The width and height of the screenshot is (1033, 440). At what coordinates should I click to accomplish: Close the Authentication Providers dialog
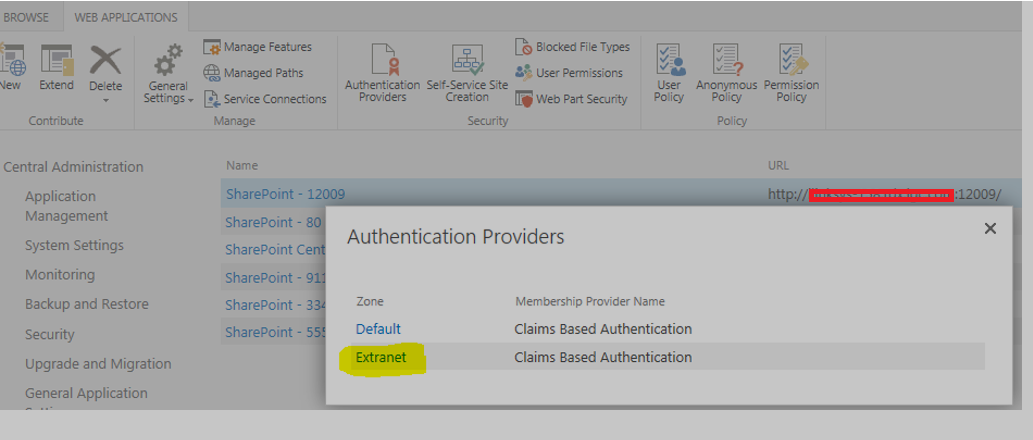tap(990, 229)
